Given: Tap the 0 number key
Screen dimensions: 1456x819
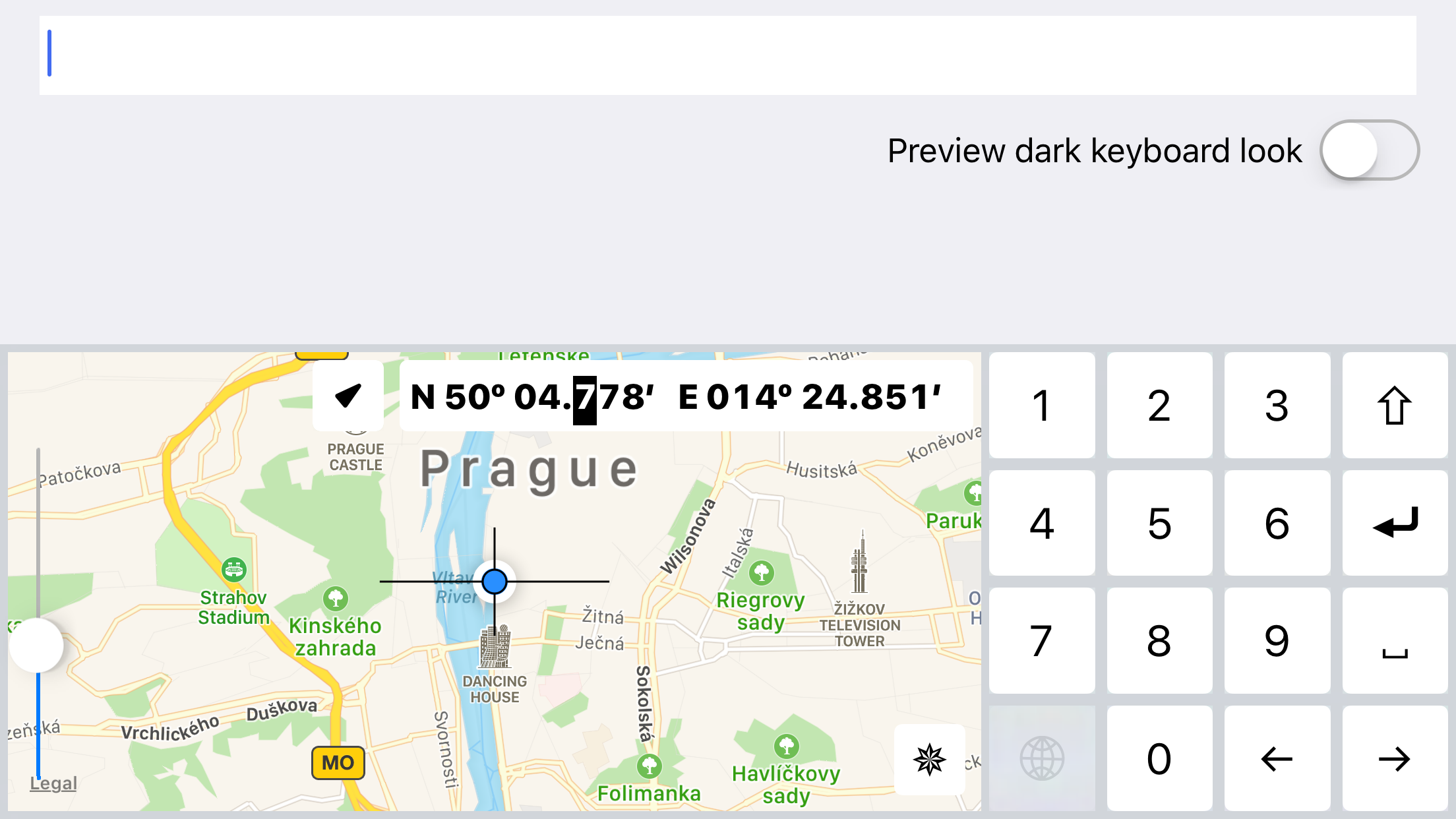Looking at the screenshot, I should click(x=1159, y=758).
